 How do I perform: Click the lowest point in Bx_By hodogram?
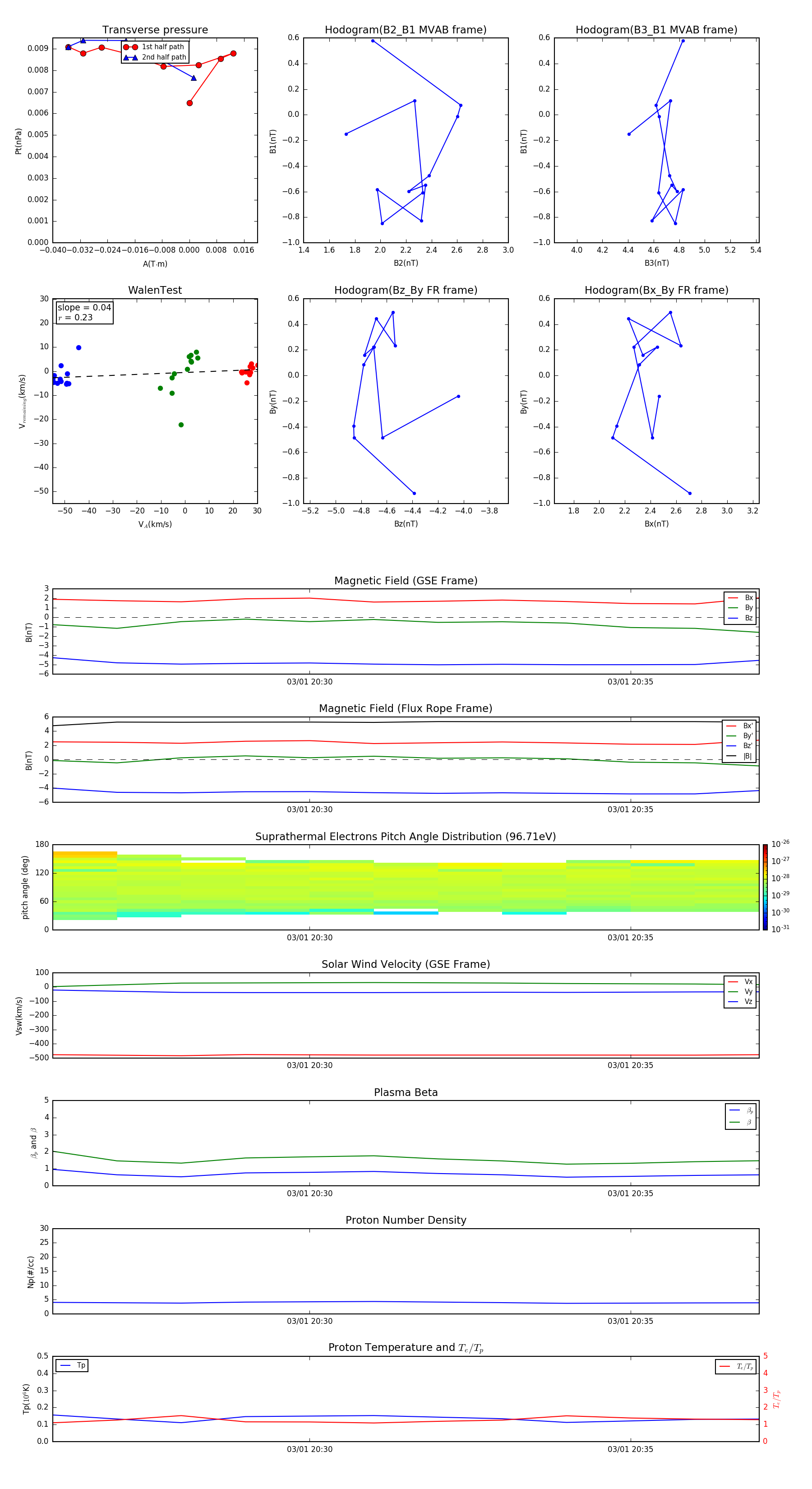689,493
